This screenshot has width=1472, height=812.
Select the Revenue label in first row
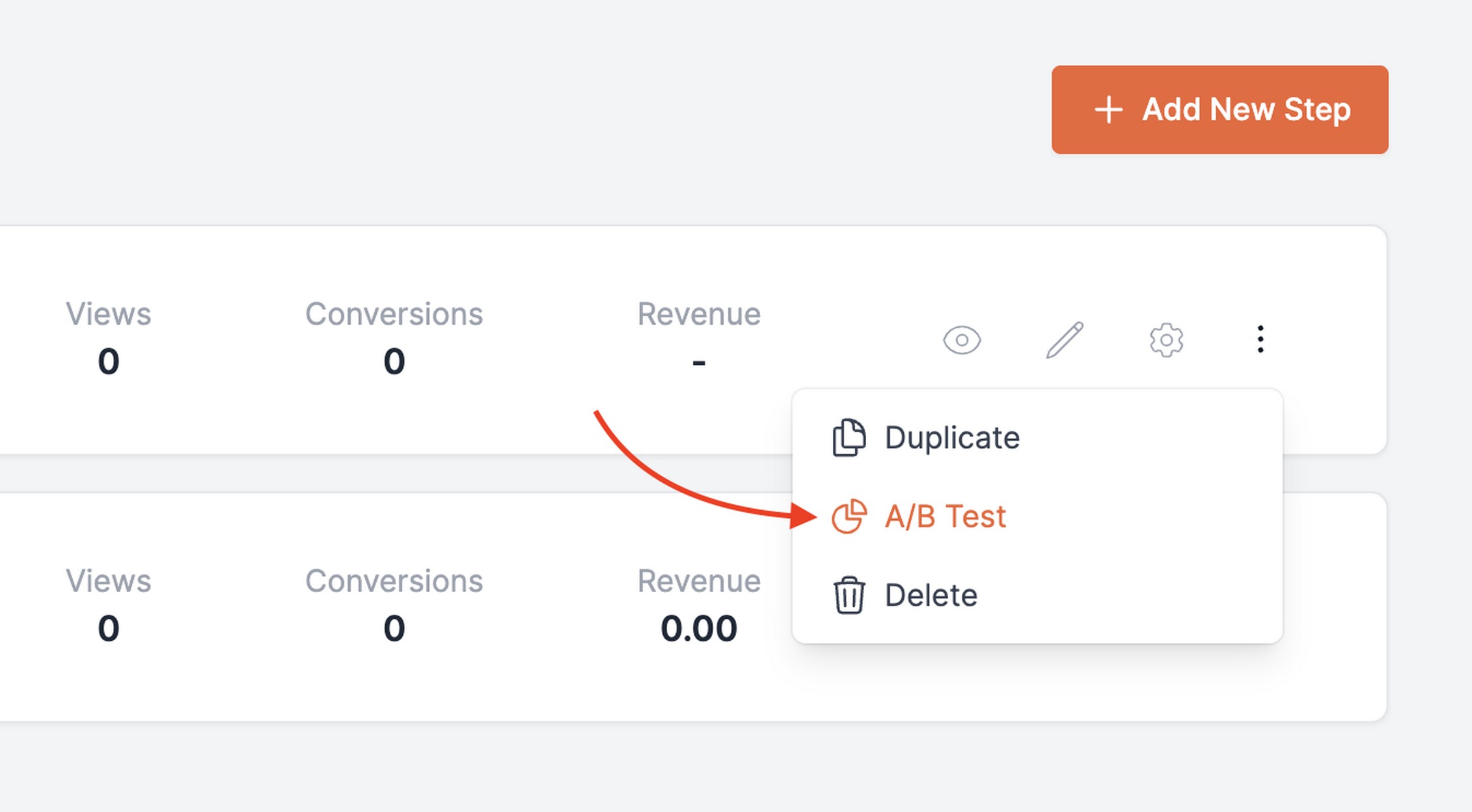coord(699,314)
